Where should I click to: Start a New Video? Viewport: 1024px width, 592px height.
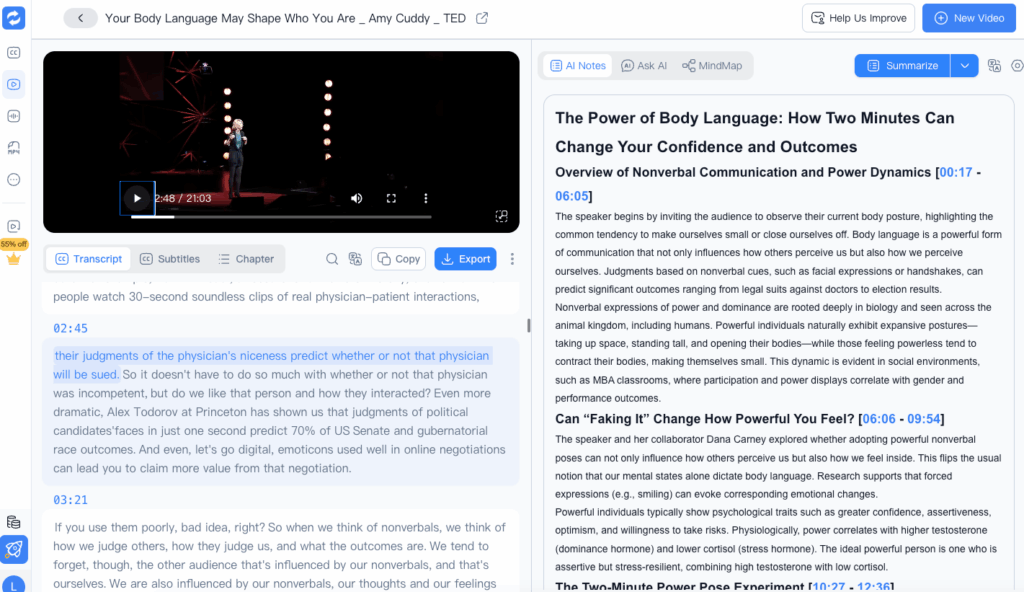tap(969, 18)
